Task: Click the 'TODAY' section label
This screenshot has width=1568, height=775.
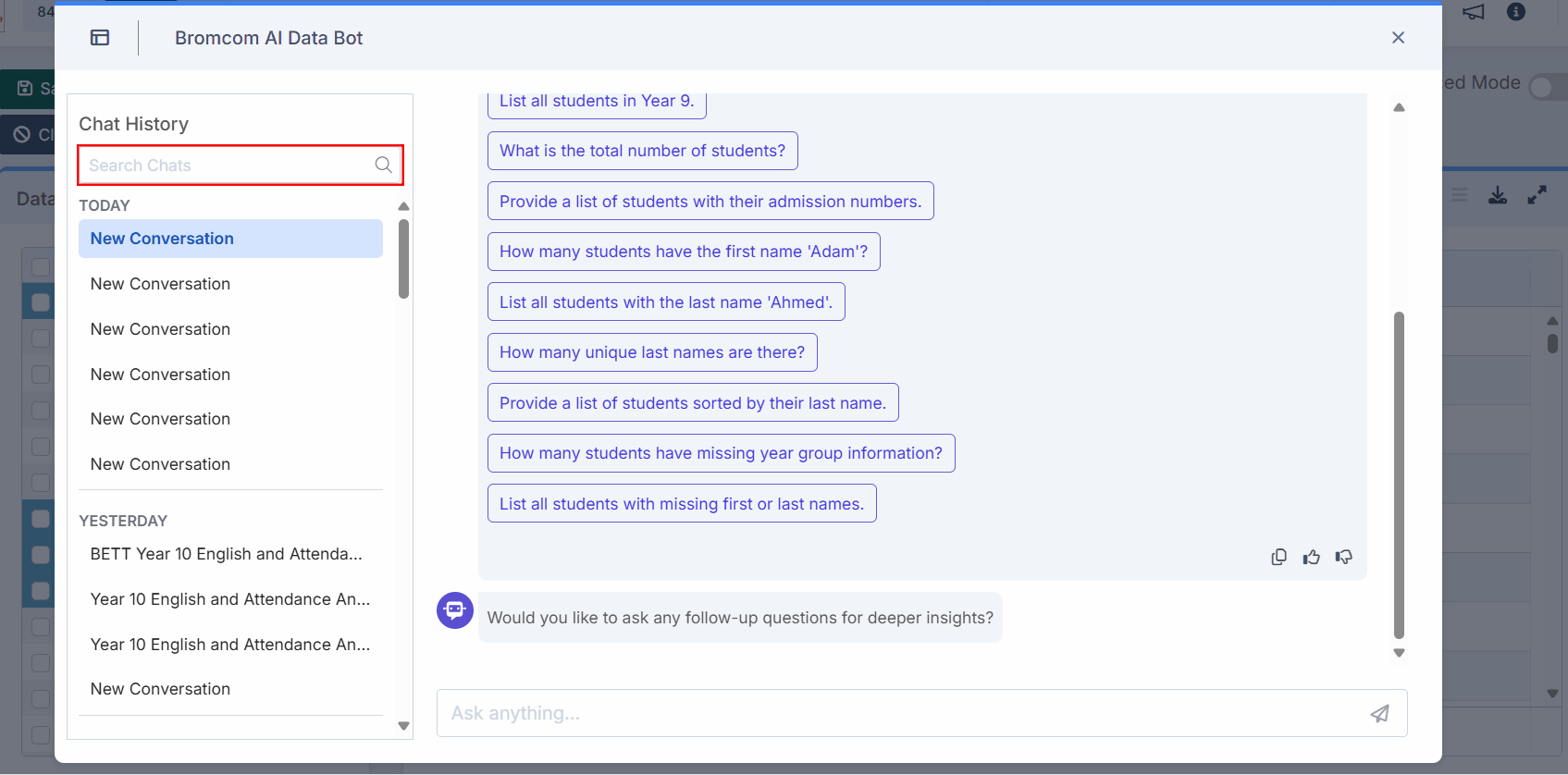Action: [x=105, y=205]
